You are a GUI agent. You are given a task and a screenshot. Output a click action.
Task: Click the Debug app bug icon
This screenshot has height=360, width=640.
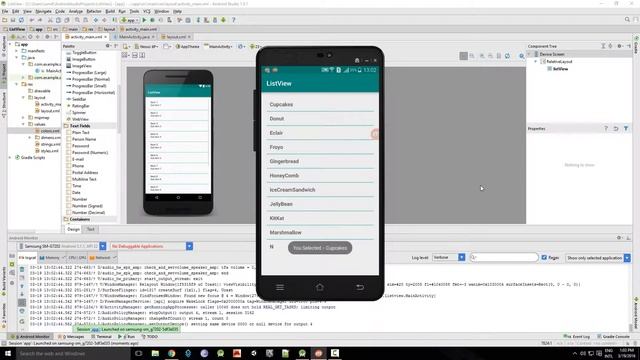(152, 20)
